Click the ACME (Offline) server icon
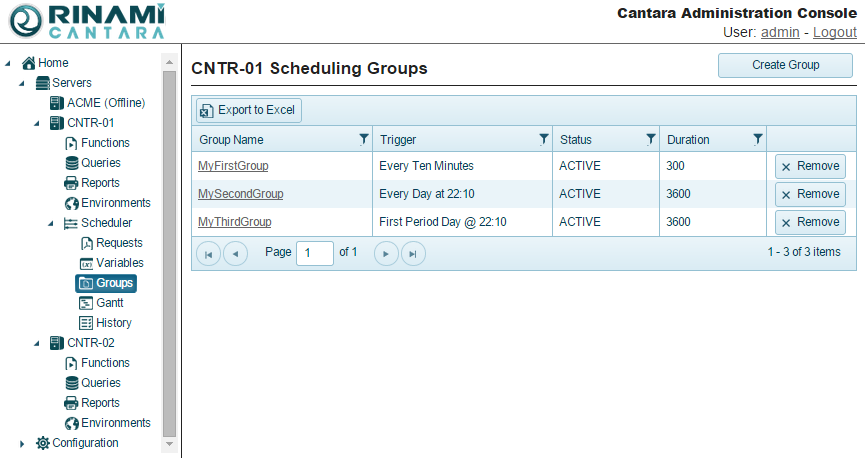 coord(57,103)
